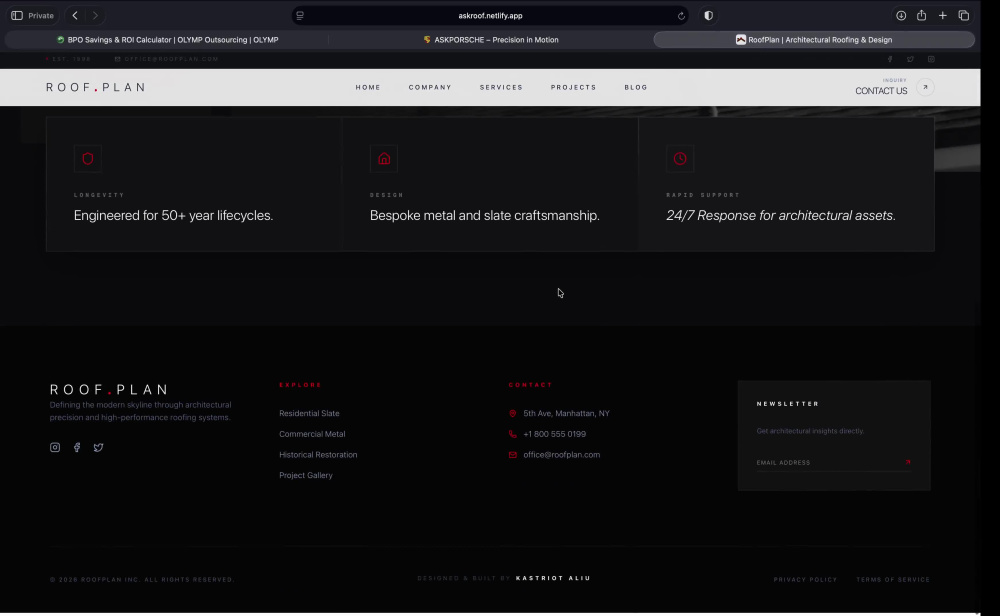Image resolution: width=1000 pixels, height=616 pixels.
Task: Click the phone icon beside +1 800 555 0199
Action: pyautogui.click(x=513, y=434)
